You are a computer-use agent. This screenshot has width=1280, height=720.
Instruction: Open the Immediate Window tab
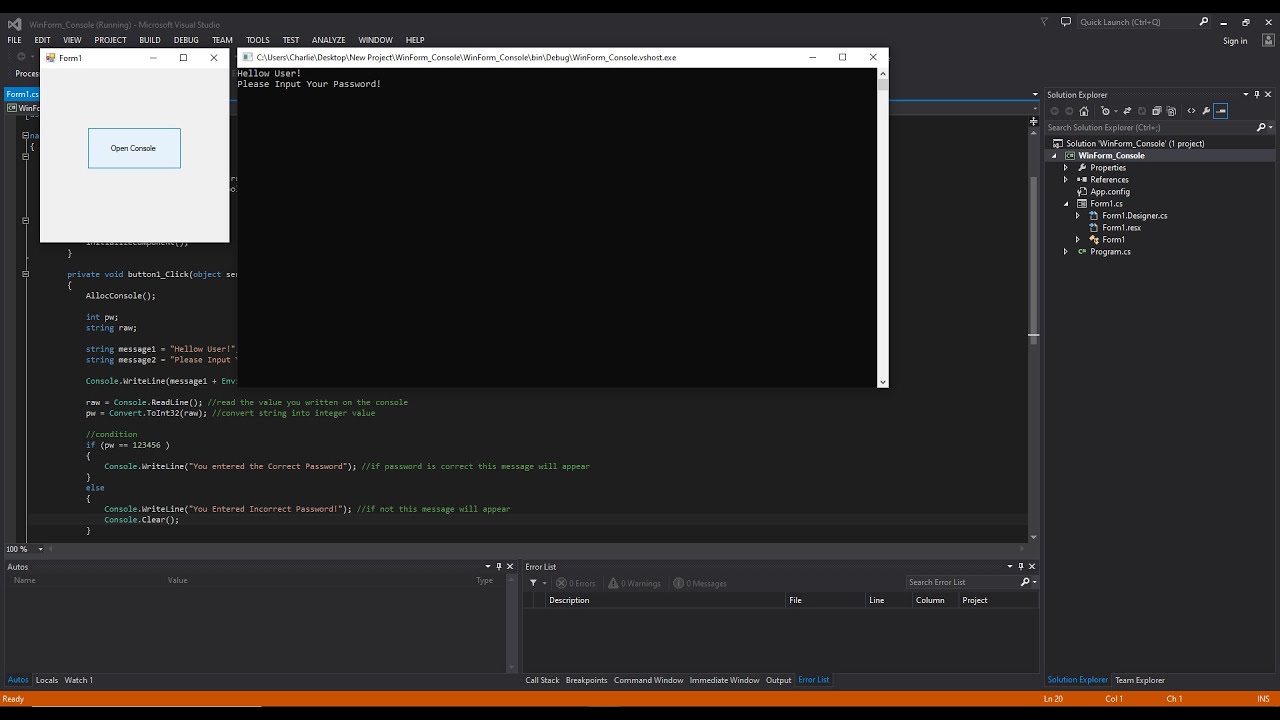point(724,680)
